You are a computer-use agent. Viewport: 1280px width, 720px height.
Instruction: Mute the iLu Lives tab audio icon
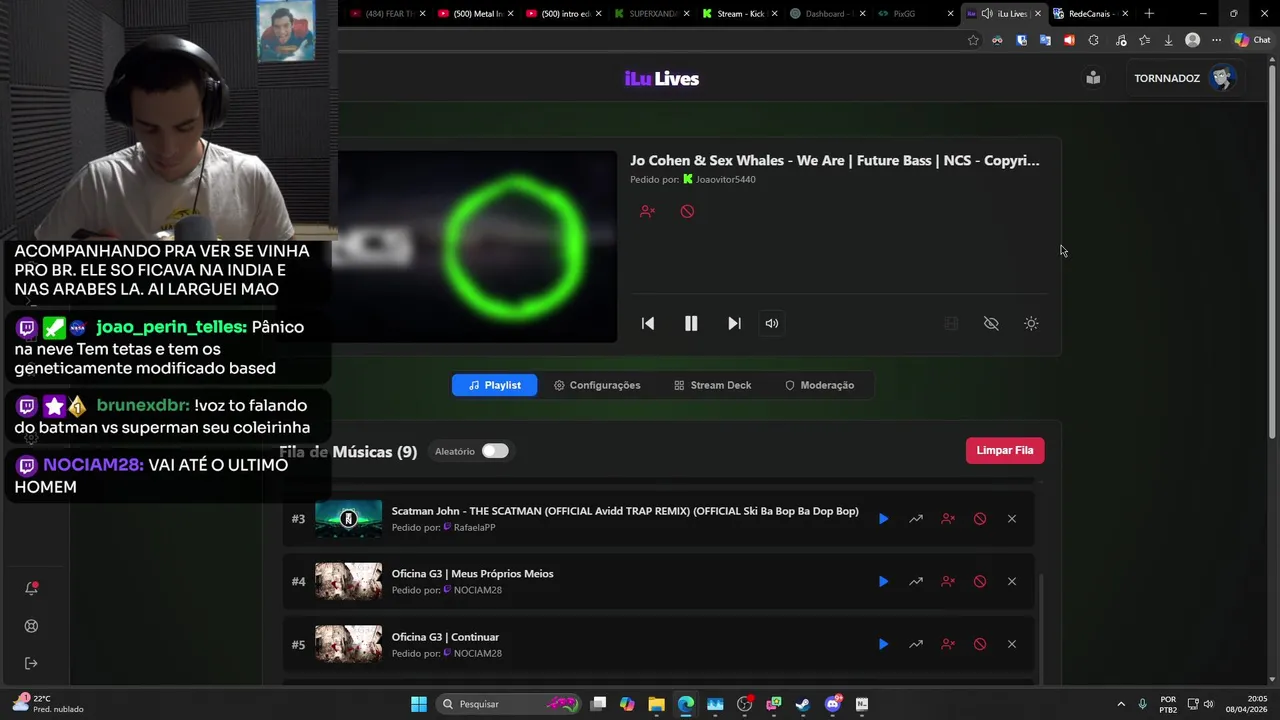point(987,14)
